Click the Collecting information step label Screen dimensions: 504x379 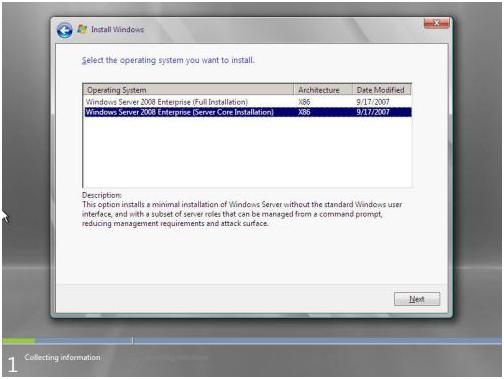62,357
